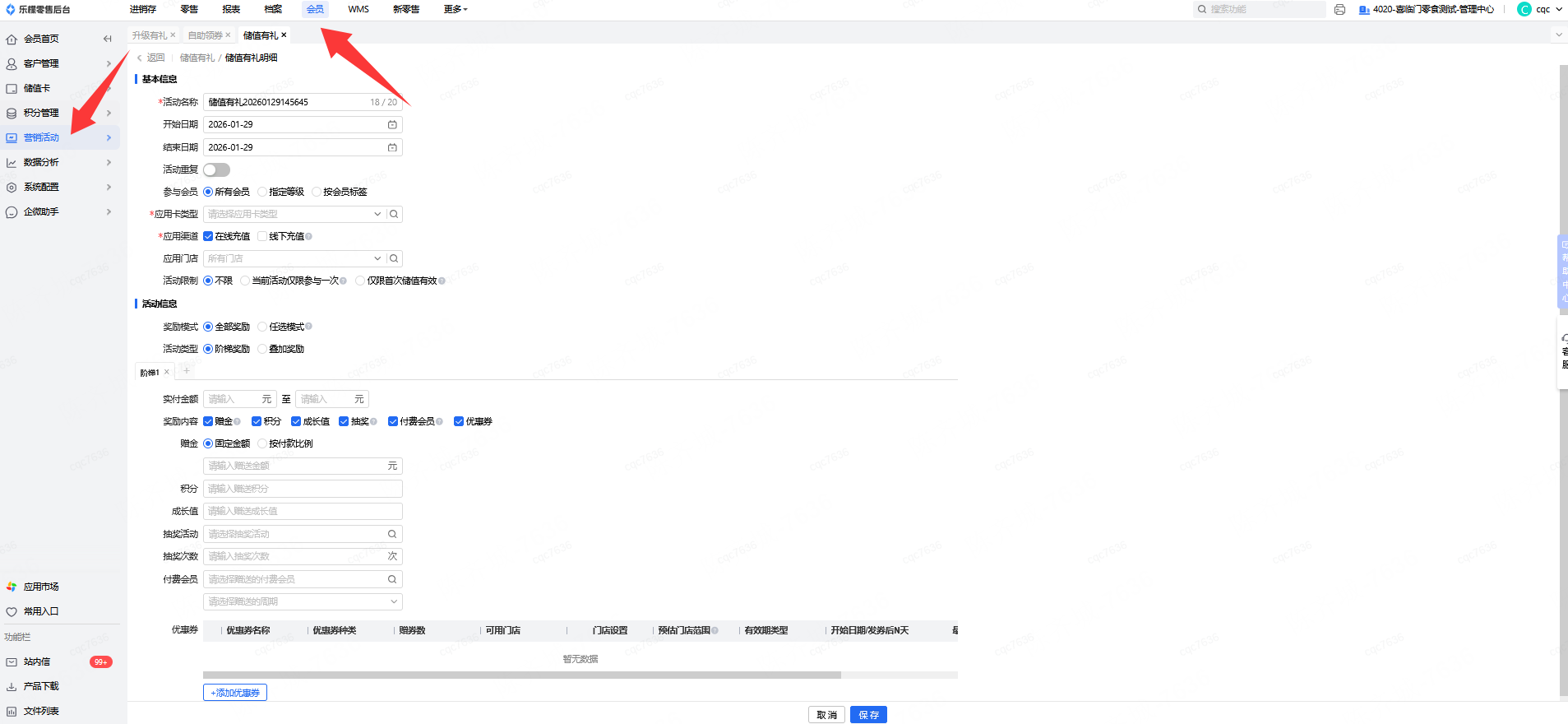Viewport: 1568px width, 724px height.
Task: Click the 常用入口 heart icon
Action: click(x=12, y=611)
